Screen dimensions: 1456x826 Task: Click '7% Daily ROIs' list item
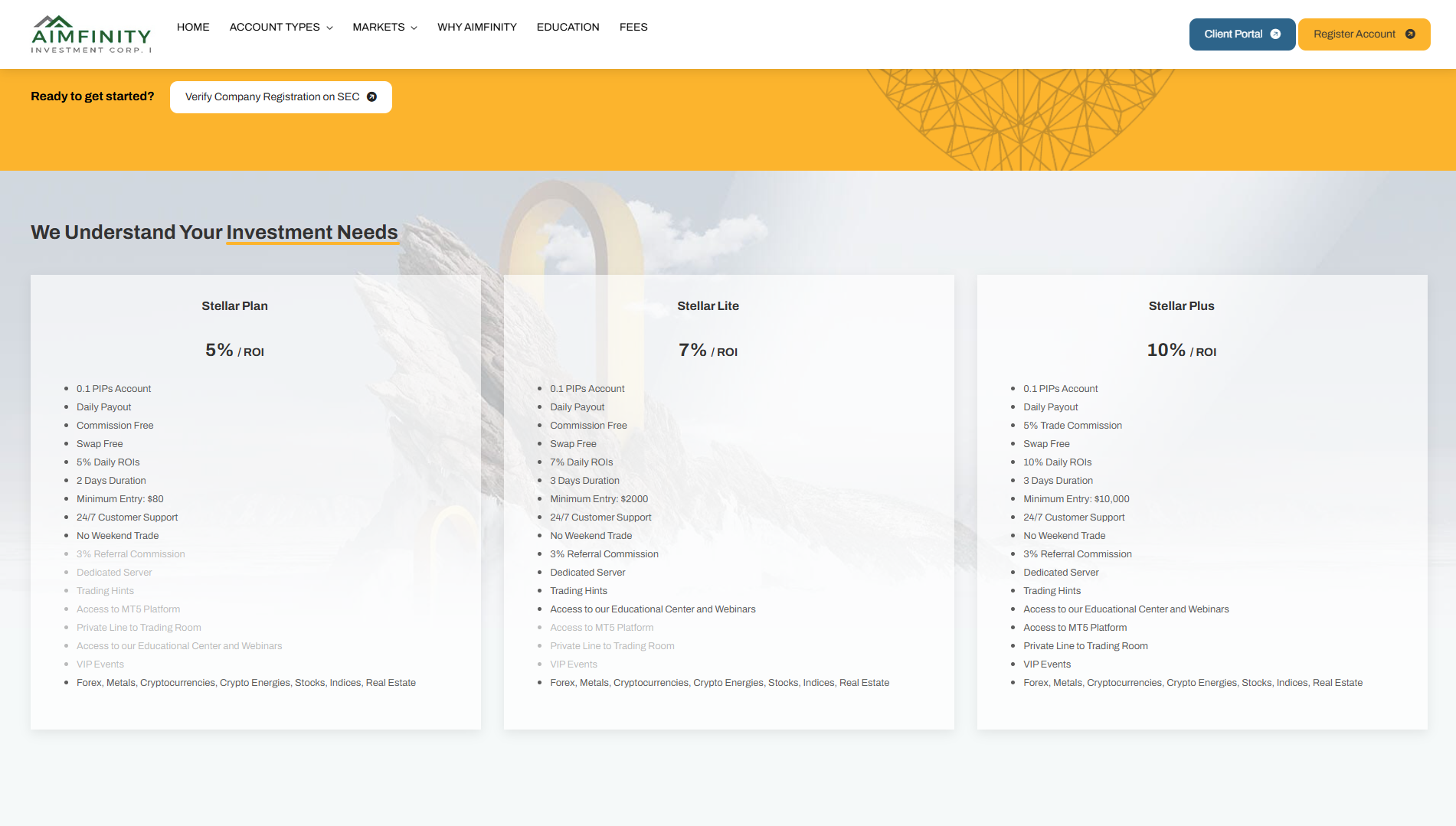click(x=581, y=462)
